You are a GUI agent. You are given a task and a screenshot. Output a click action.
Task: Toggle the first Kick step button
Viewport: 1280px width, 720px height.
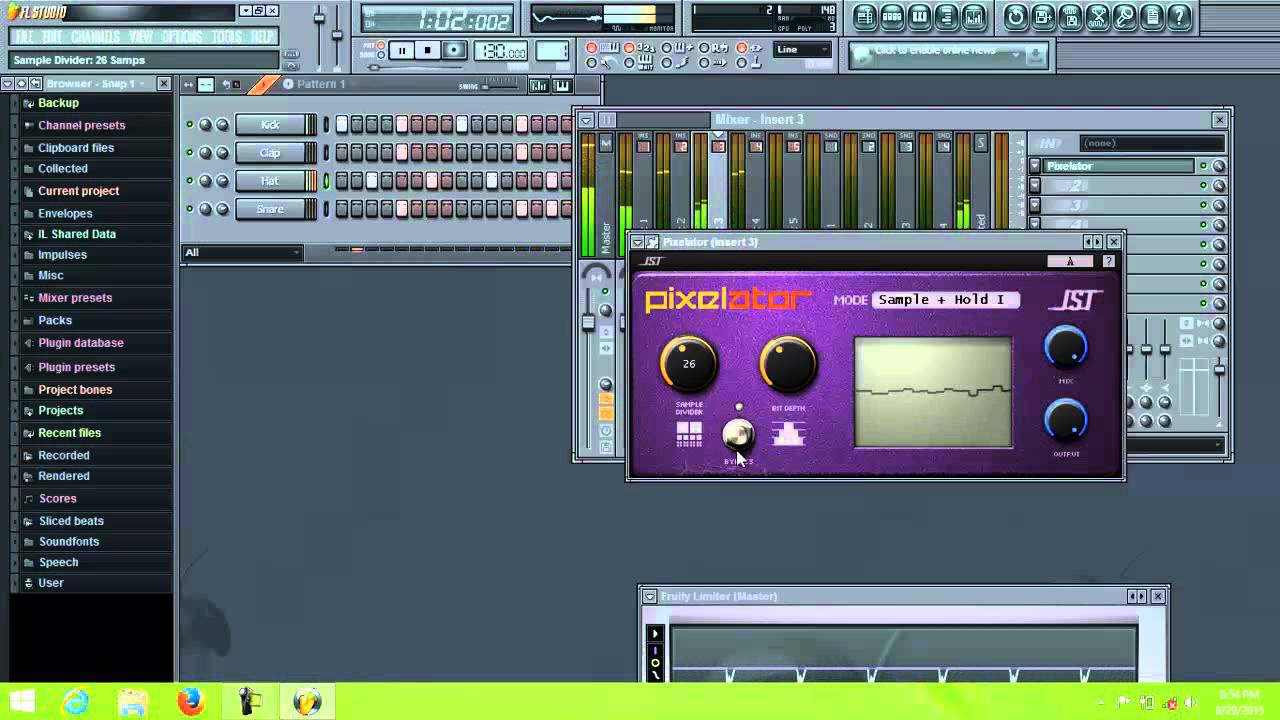(x=342, y=125)
